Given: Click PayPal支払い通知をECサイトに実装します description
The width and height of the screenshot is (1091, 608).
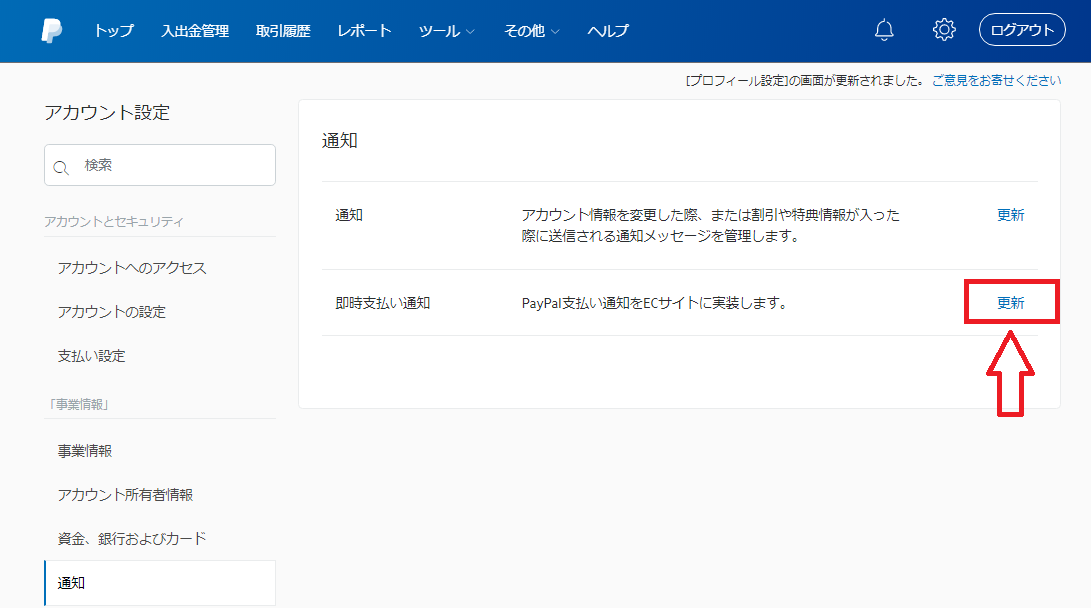Looking at the screenshot, I should (655, 303).
